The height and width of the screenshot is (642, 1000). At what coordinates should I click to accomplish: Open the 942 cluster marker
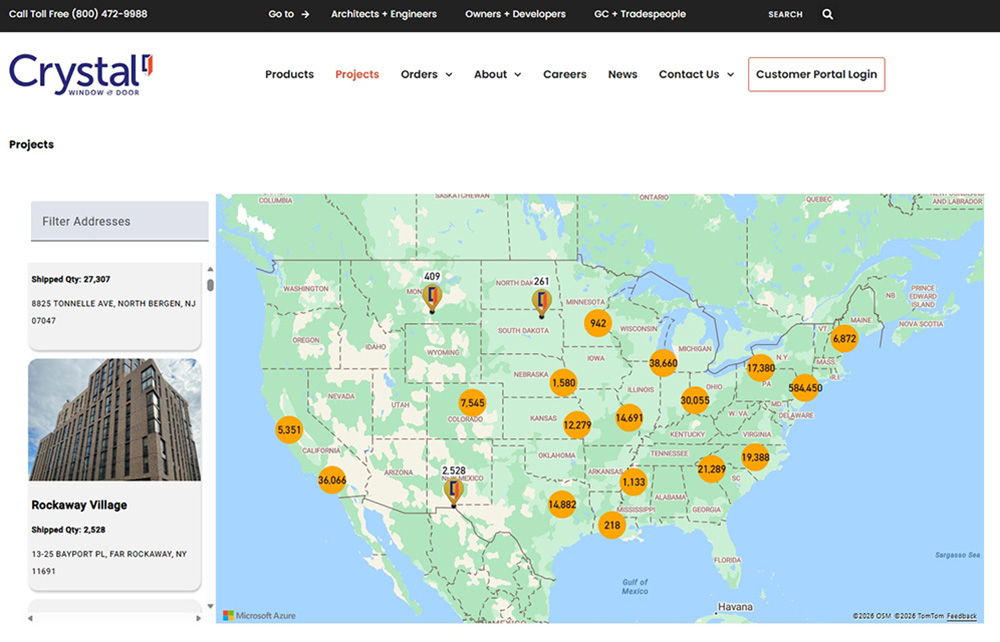pos(598,323)
